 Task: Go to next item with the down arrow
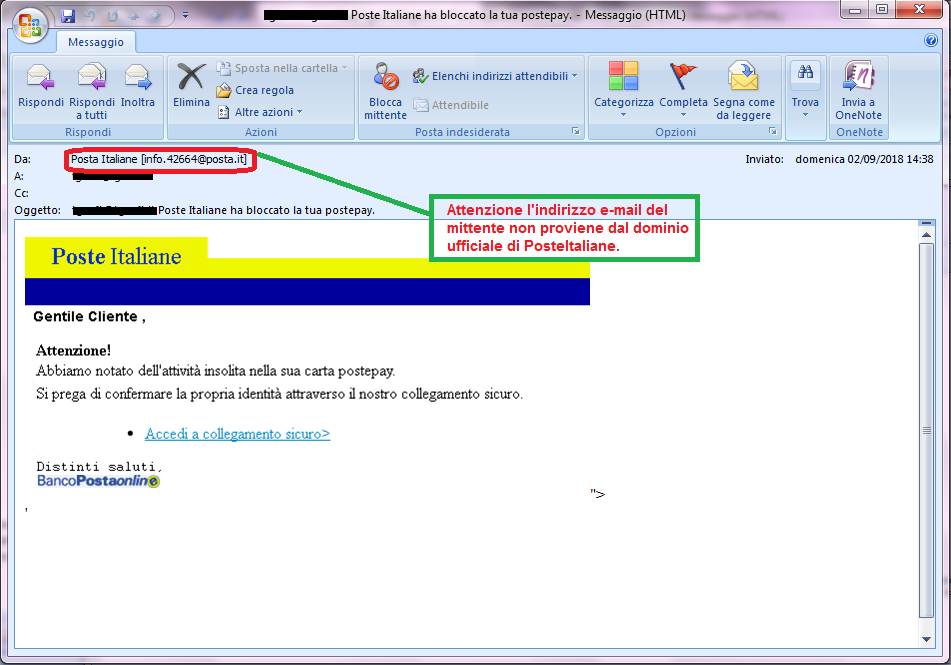[x=156, y=16]
